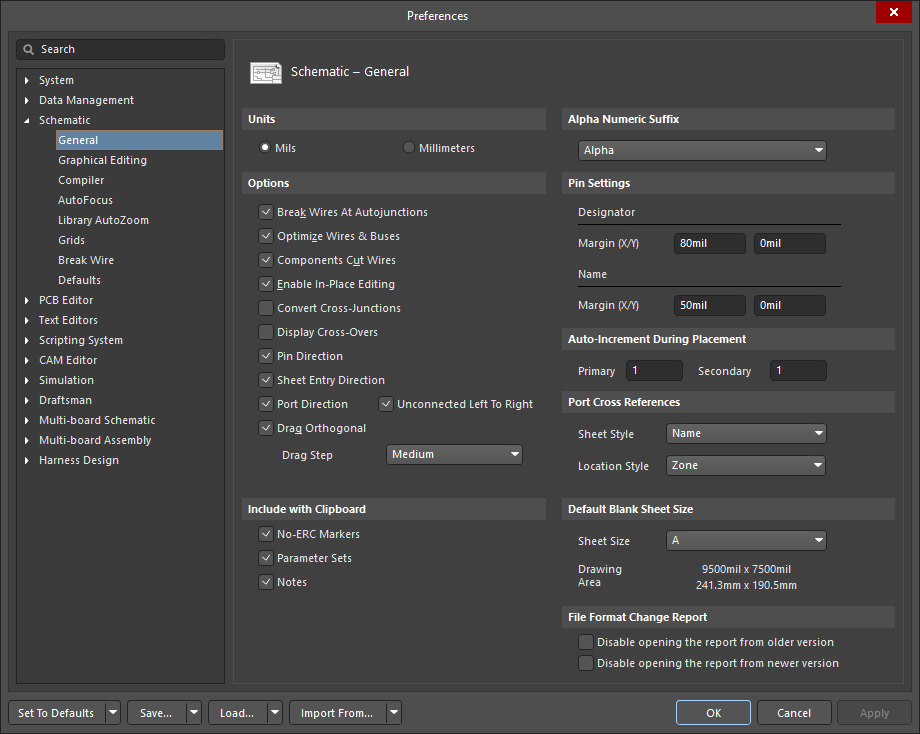Uncheck Notes under Include with Clipboard
920x734 pixels.
pyautogui.click(x=266, y=582)
